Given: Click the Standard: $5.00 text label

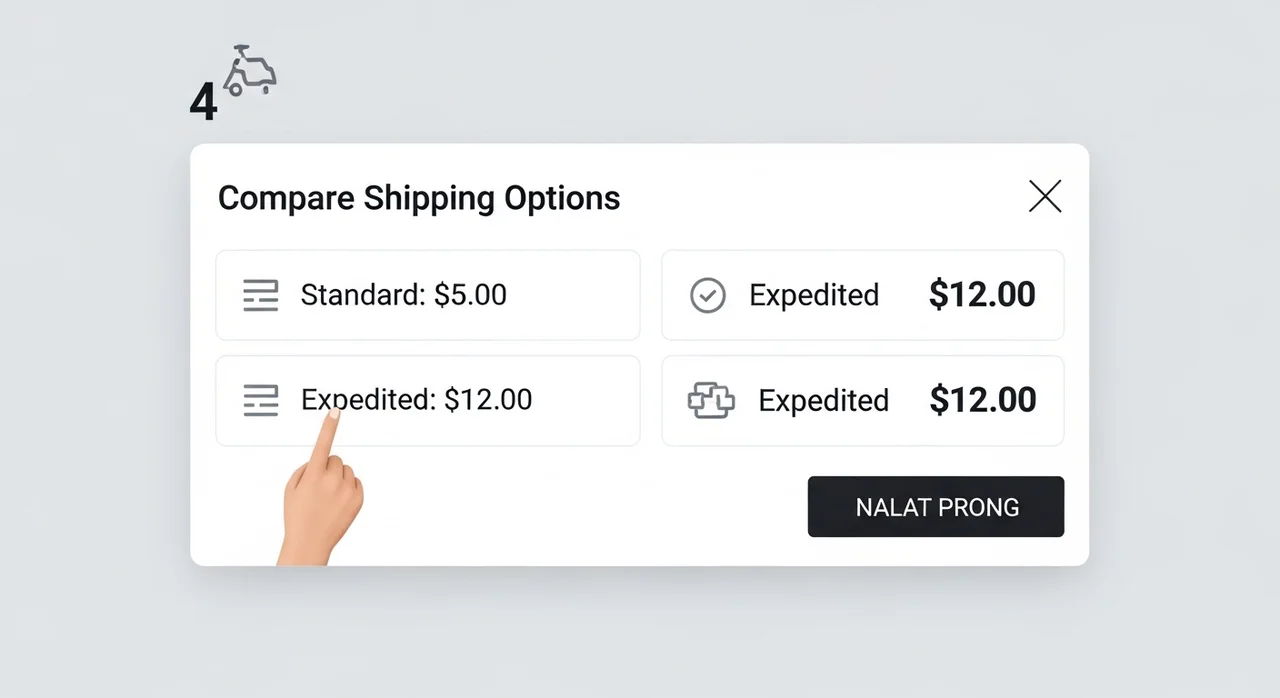Looking at the screenshot, I should pos(404,295).
